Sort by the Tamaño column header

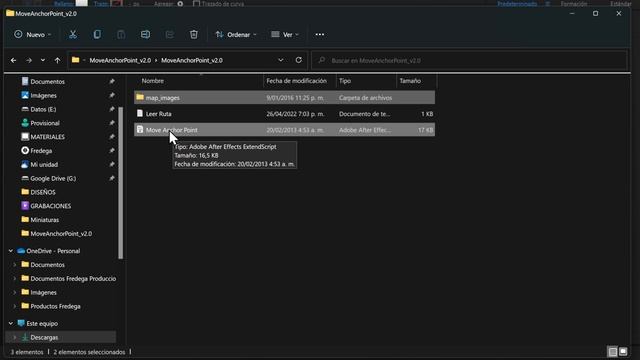click(410, 81)
